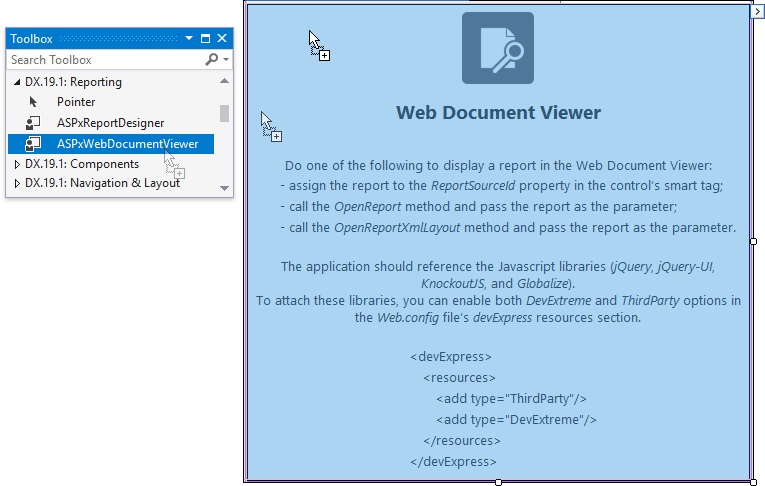
Task: Click the Toolbox vertical scrollbar thumb
Action: pyautogui.click(x=224, y=113)
